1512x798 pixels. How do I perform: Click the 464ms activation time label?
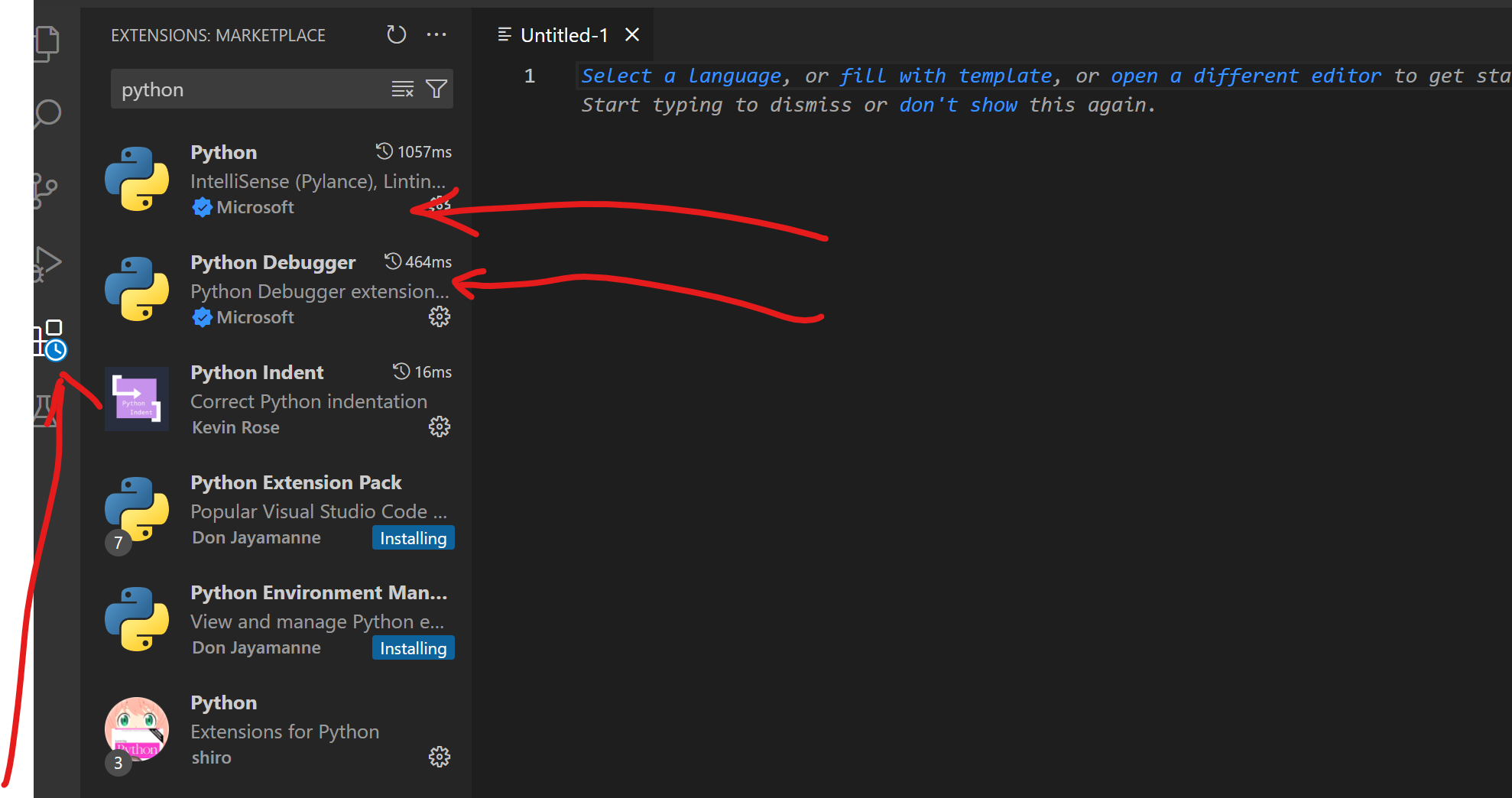428,262
